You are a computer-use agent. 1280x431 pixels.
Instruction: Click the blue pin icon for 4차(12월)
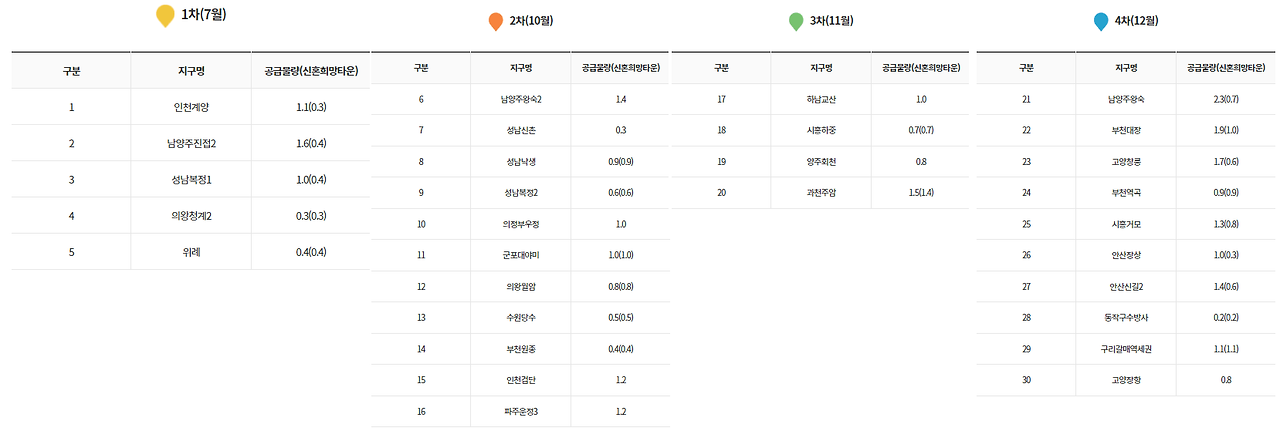(1101, 22)
